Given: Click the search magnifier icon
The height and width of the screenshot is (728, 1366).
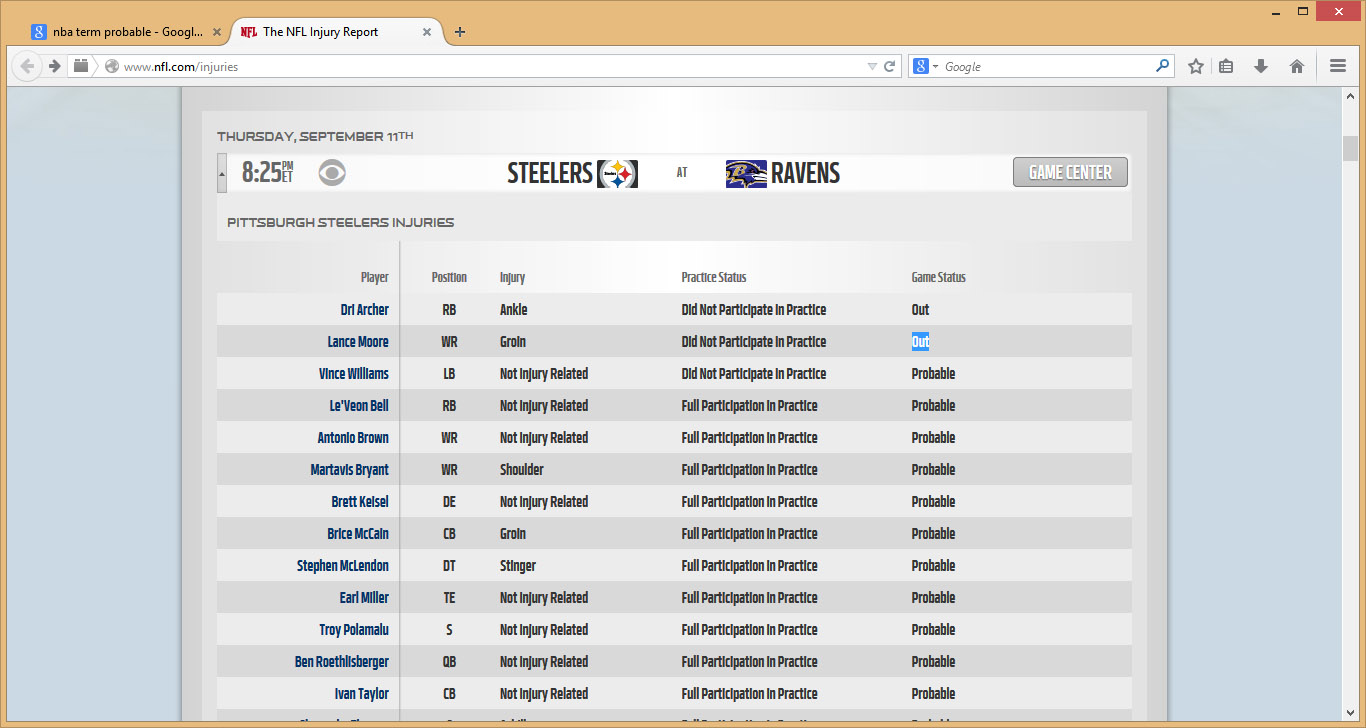Looking at the screenshot, I should pyautogui.click(x=1162, y=66).
